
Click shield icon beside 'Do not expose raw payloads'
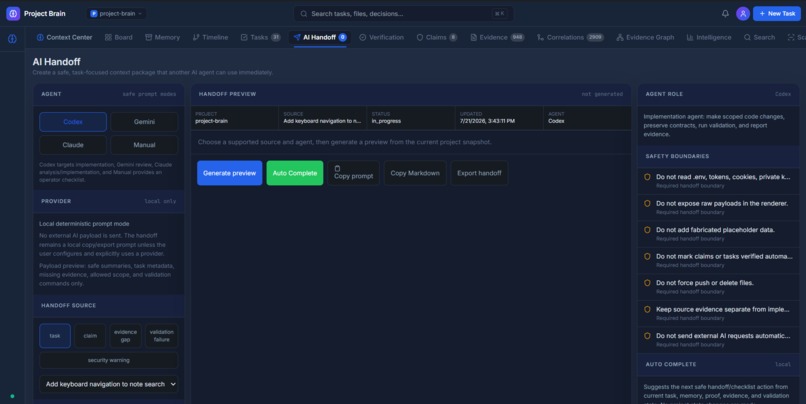pyautogui.click(x=647, y=204)
